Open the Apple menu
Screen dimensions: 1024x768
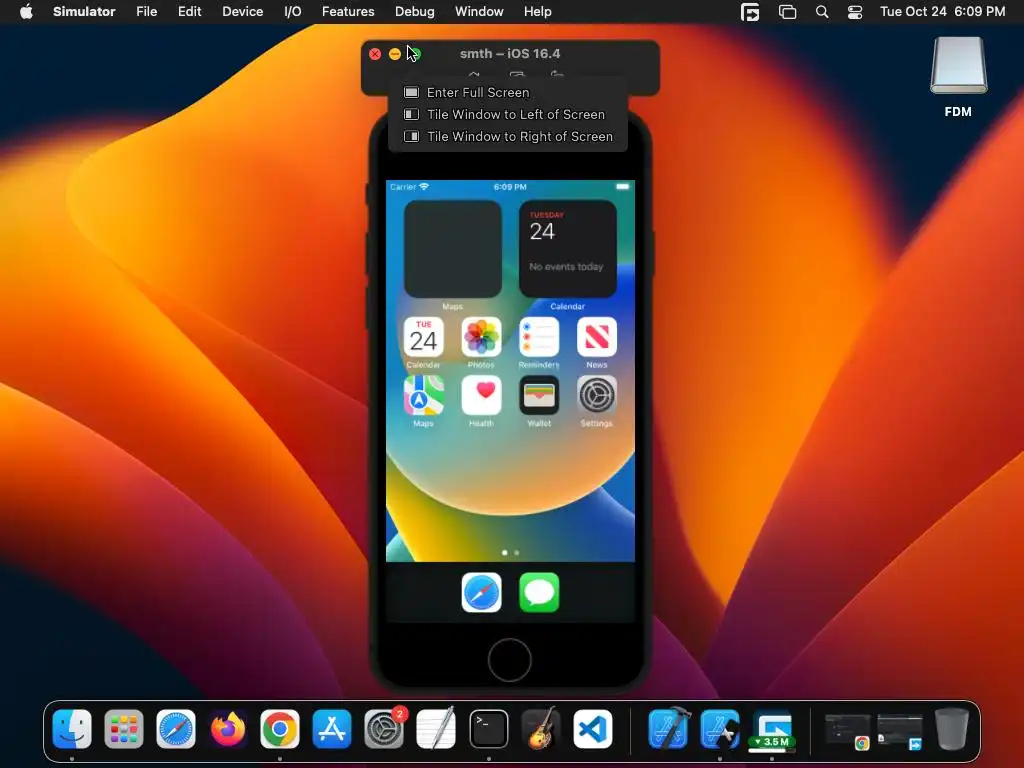click(26, 12)
